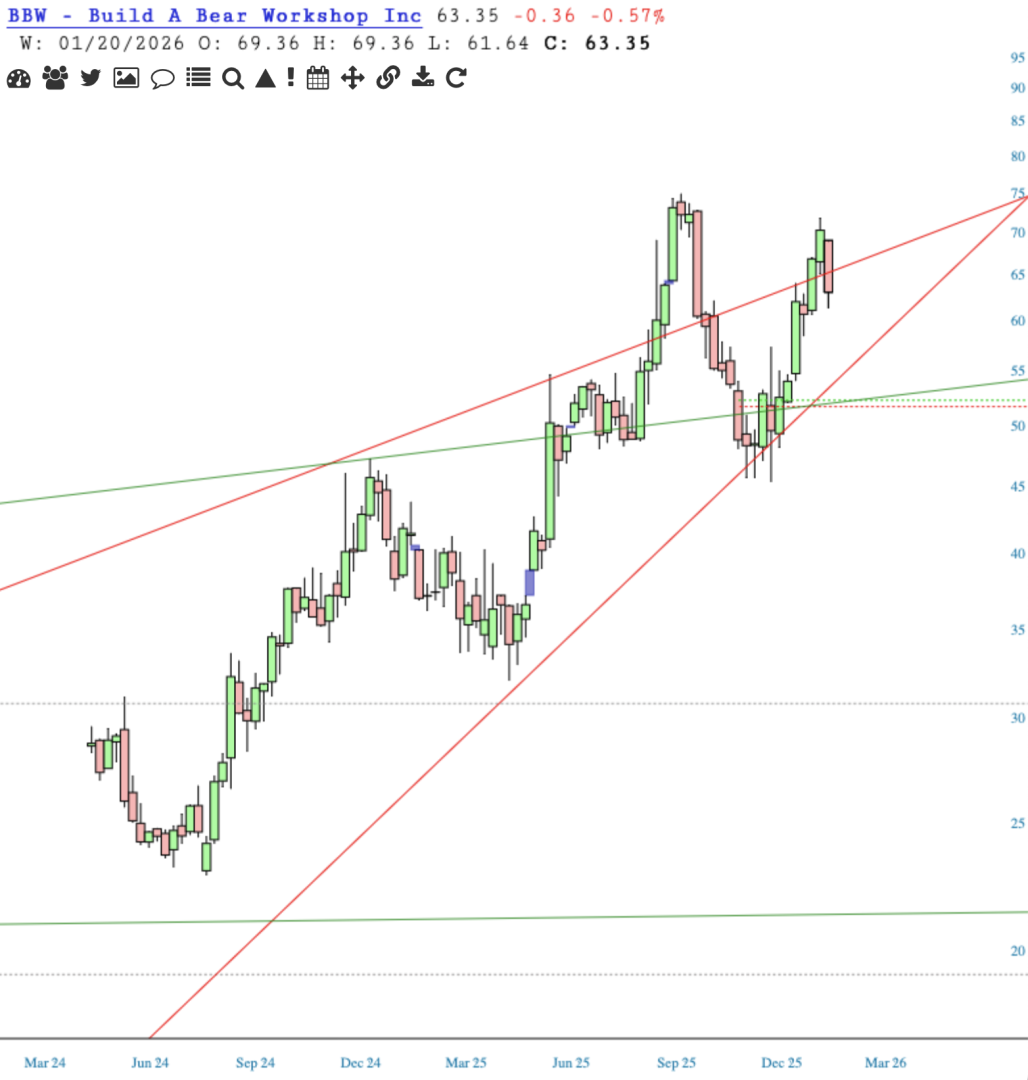The image size is (1028, 1080).
Task: Click the 45 price axis label
Action: tap(1017, 486)
